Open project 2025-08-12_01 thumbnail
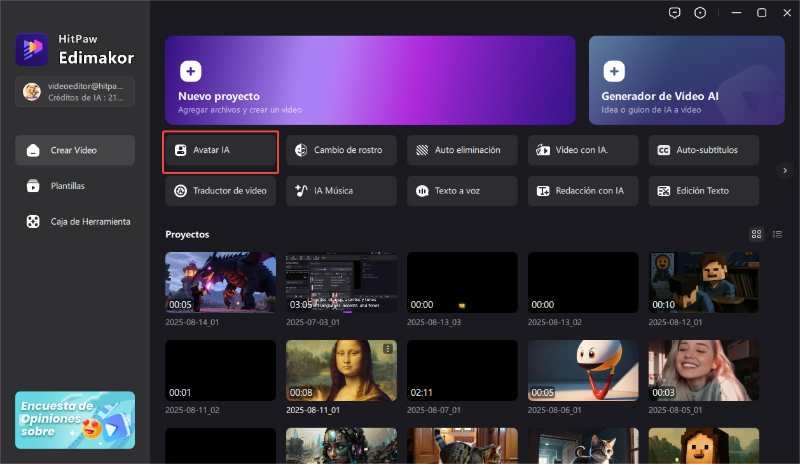 pyautogui.click(x=704, y=282)
